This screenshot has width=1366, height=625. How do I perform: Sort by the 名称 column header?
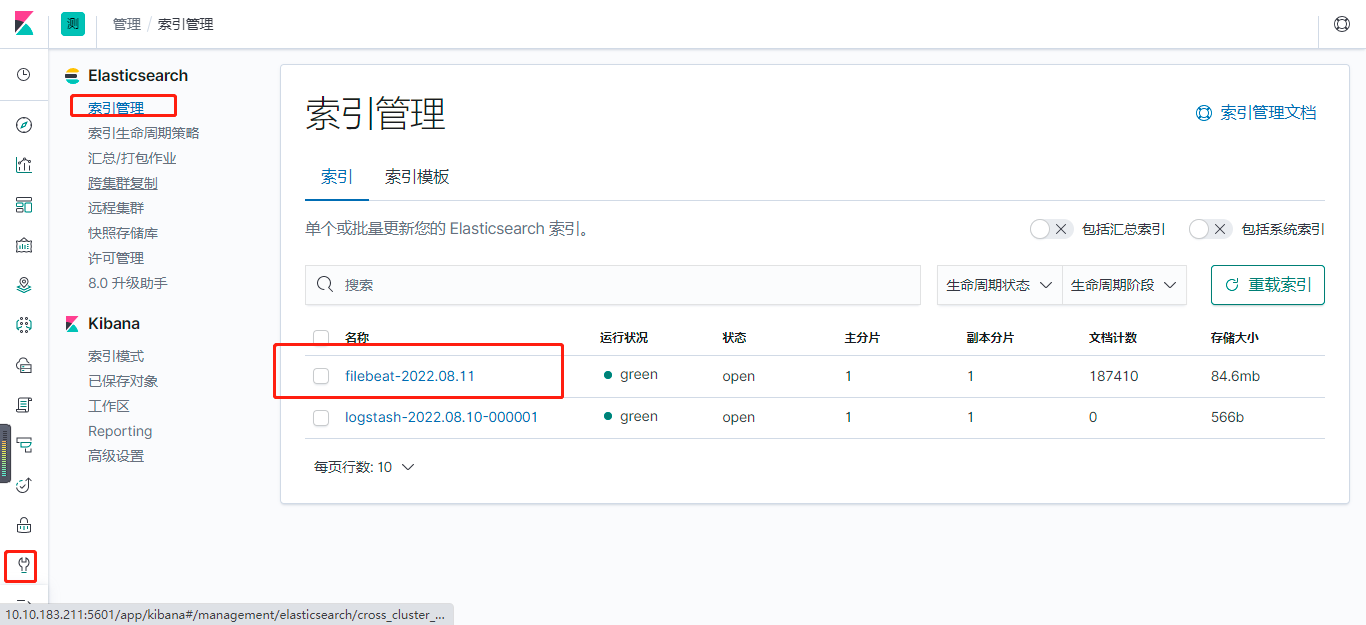point(357,338)
